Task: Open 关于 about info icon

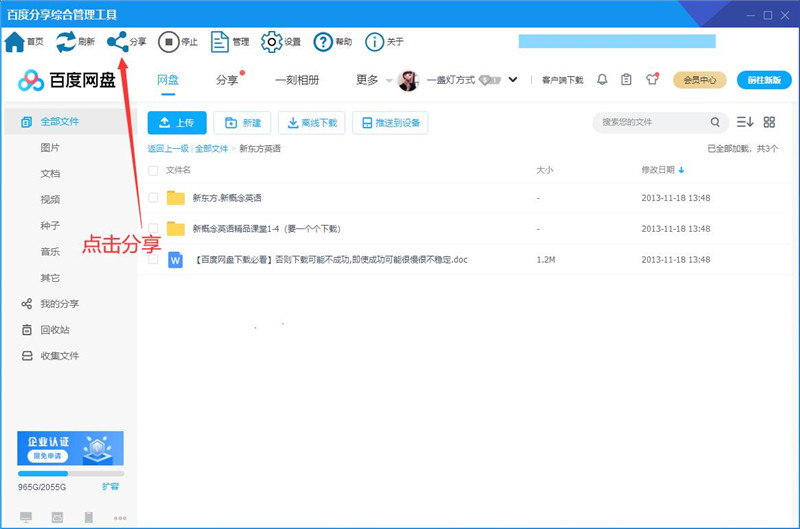Action: (374, 42)
